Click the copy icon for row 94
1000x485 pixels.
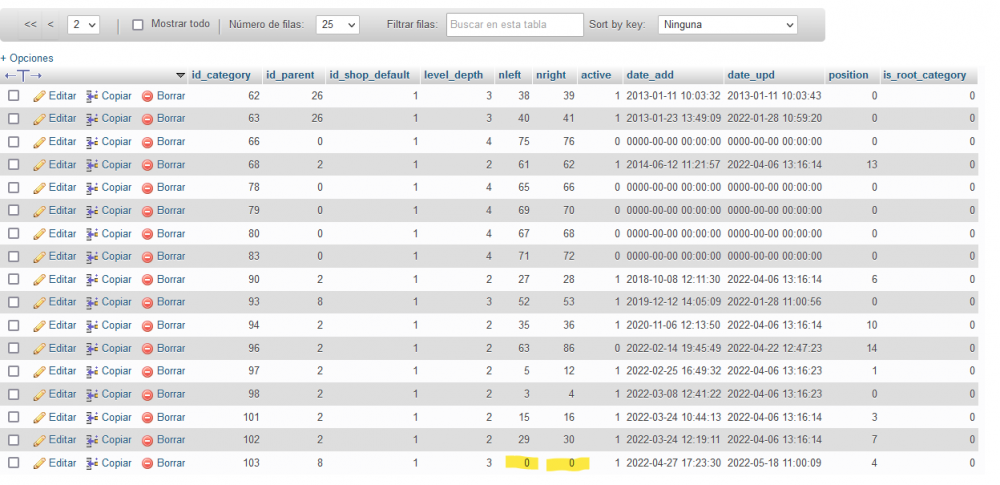(92, 325)
